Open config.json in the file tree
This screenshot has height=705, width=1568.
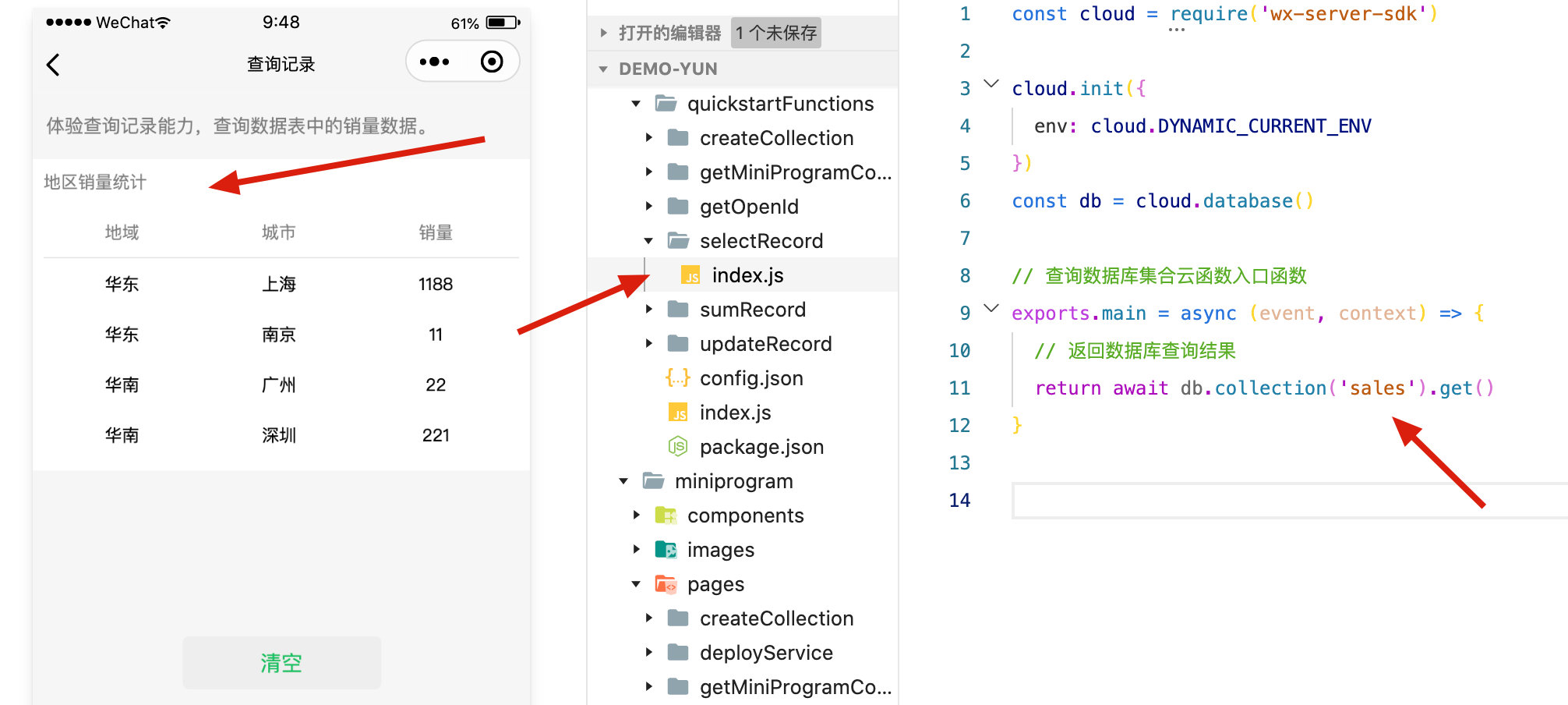[x=751, y=378]
